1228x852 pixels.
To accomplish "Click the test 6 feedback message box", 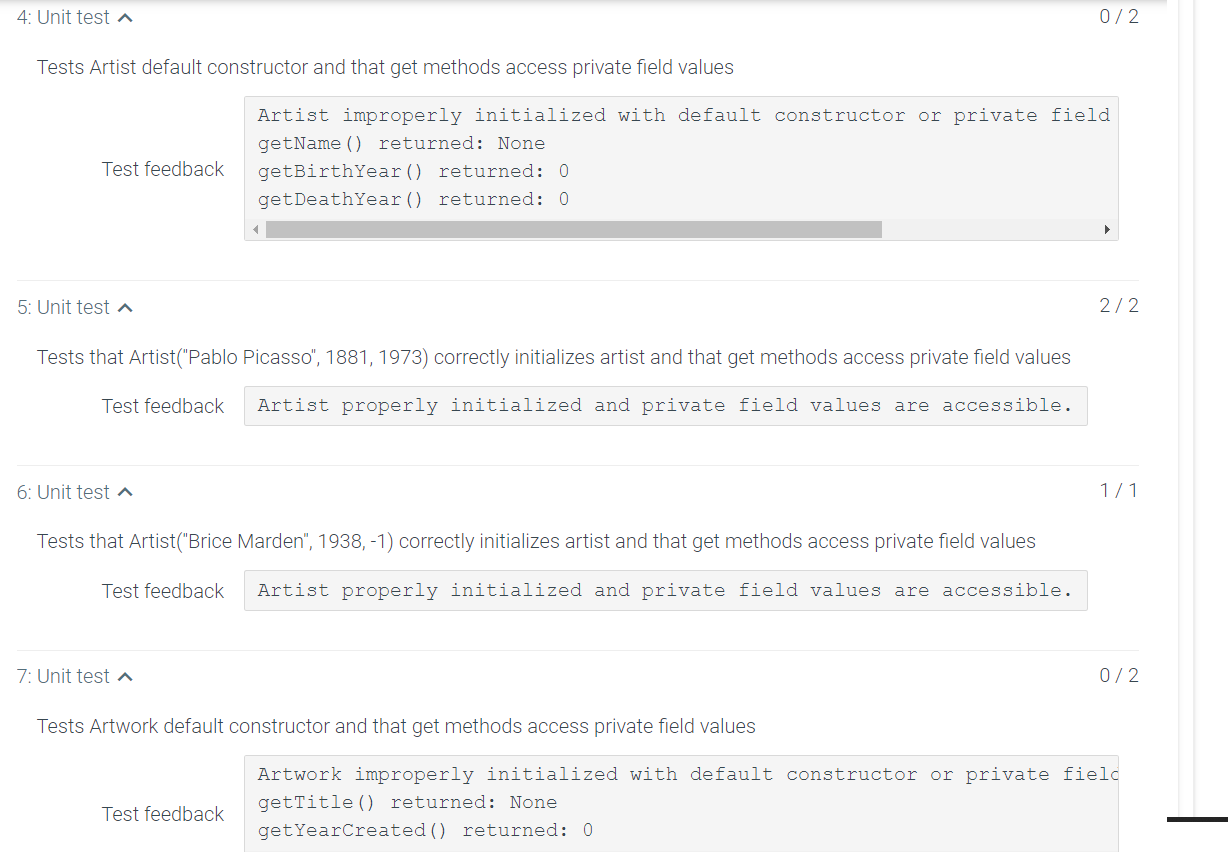I will [x=666, y=590].
